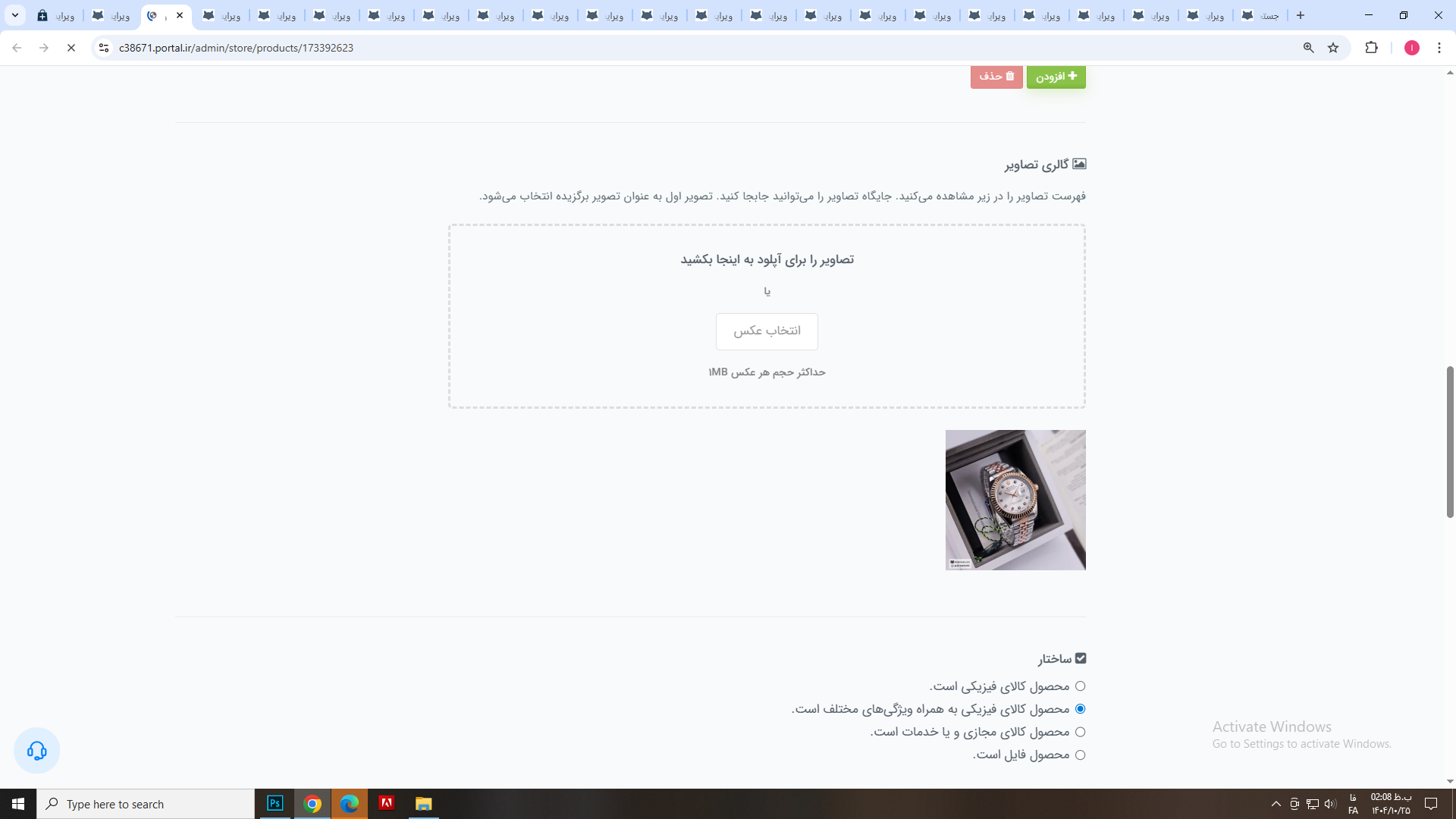
Task: Click the انتخاب عکس choose photo button
Action: click(767, 331)
